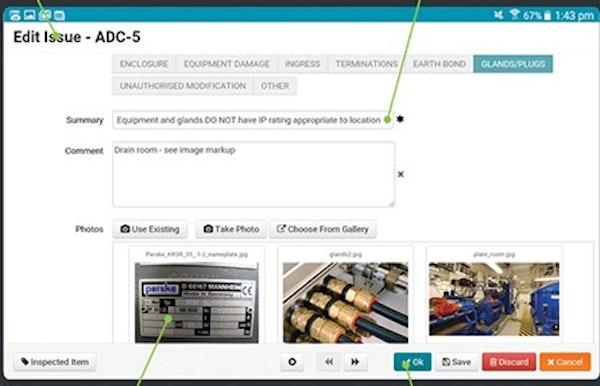The width and height of the screenshot is (600, 386).
Task: Edit the Summary text field
Action: point(253,120)
